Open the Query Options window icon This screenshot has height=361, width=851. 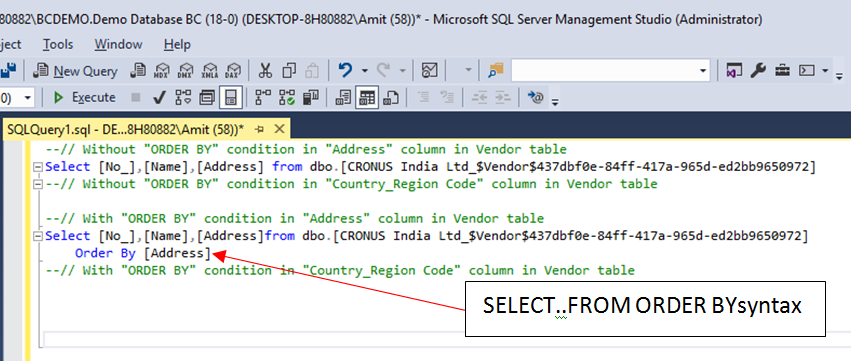coord(207,98)
